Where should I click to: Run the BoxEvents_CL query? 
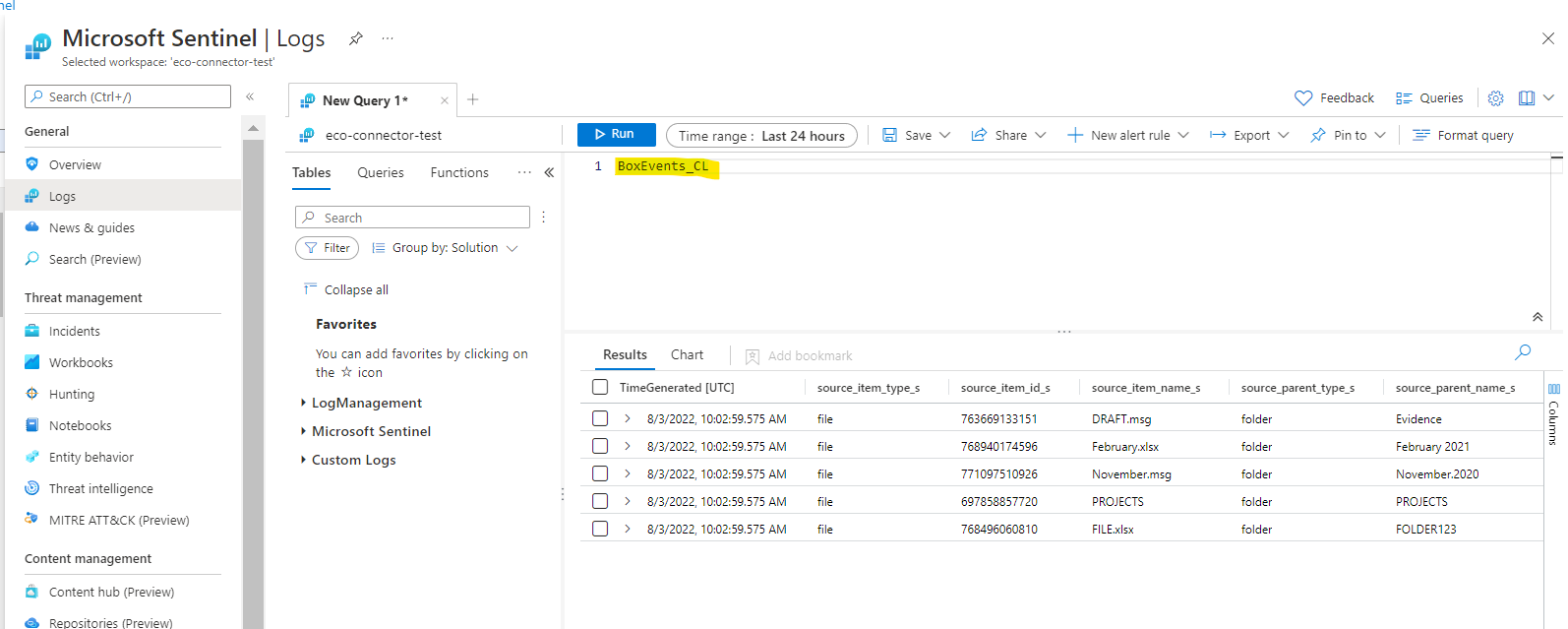click(616, 134)
